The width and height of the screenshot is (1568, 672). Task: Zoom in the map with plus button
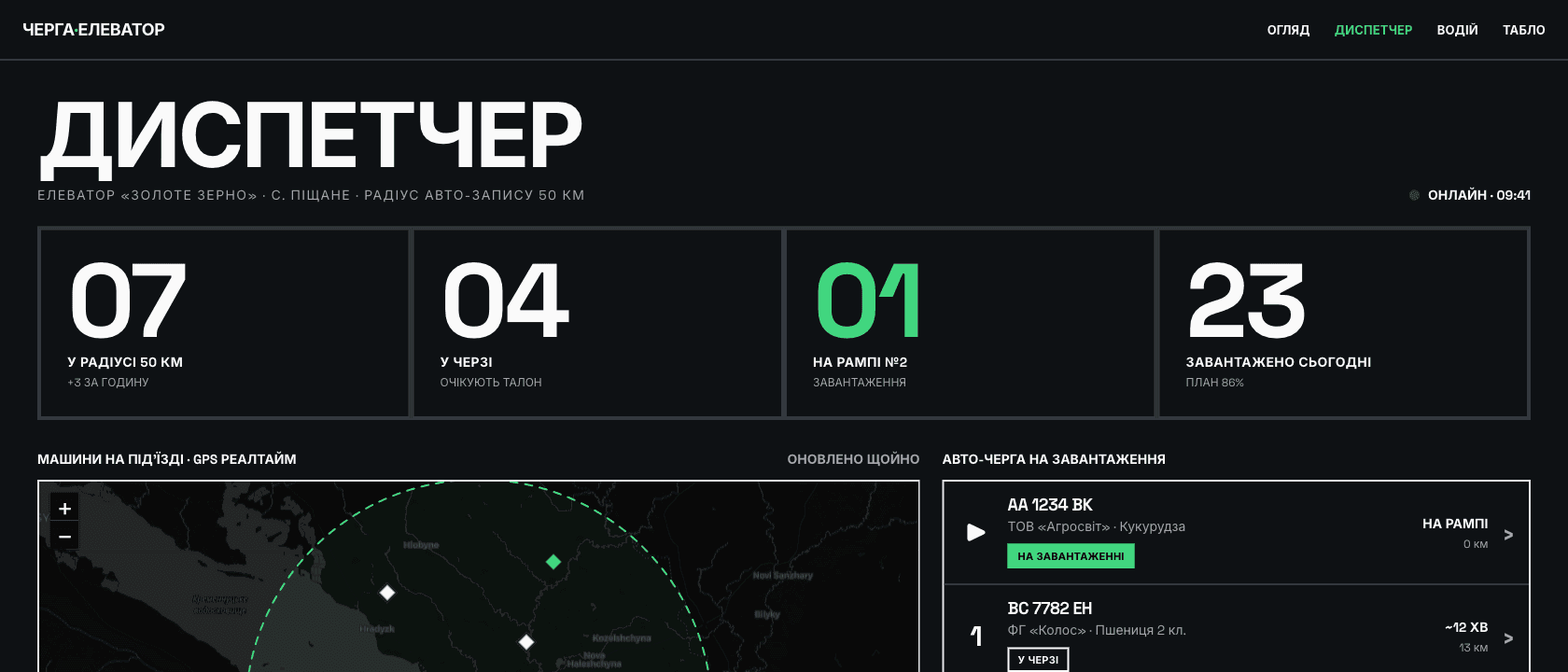[64, 509]
